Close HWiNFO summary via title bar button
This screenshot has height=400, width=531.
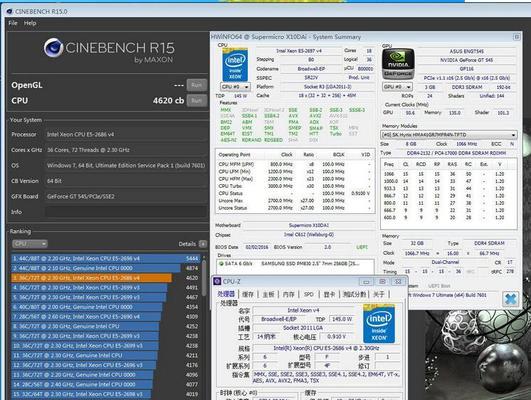[x=516, y=37]
